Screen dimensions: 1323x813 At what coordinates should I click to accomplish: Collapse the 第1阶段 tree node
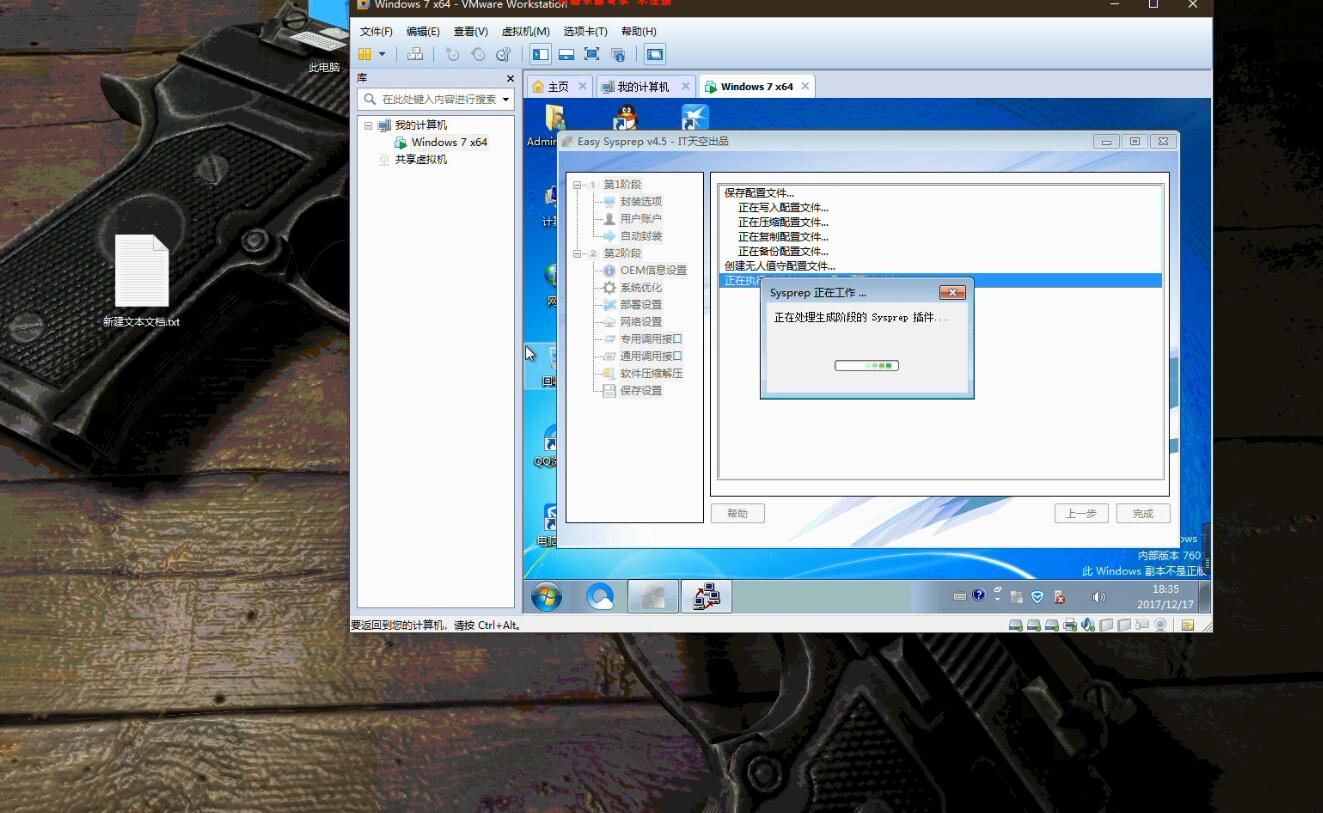coord(577,185)
